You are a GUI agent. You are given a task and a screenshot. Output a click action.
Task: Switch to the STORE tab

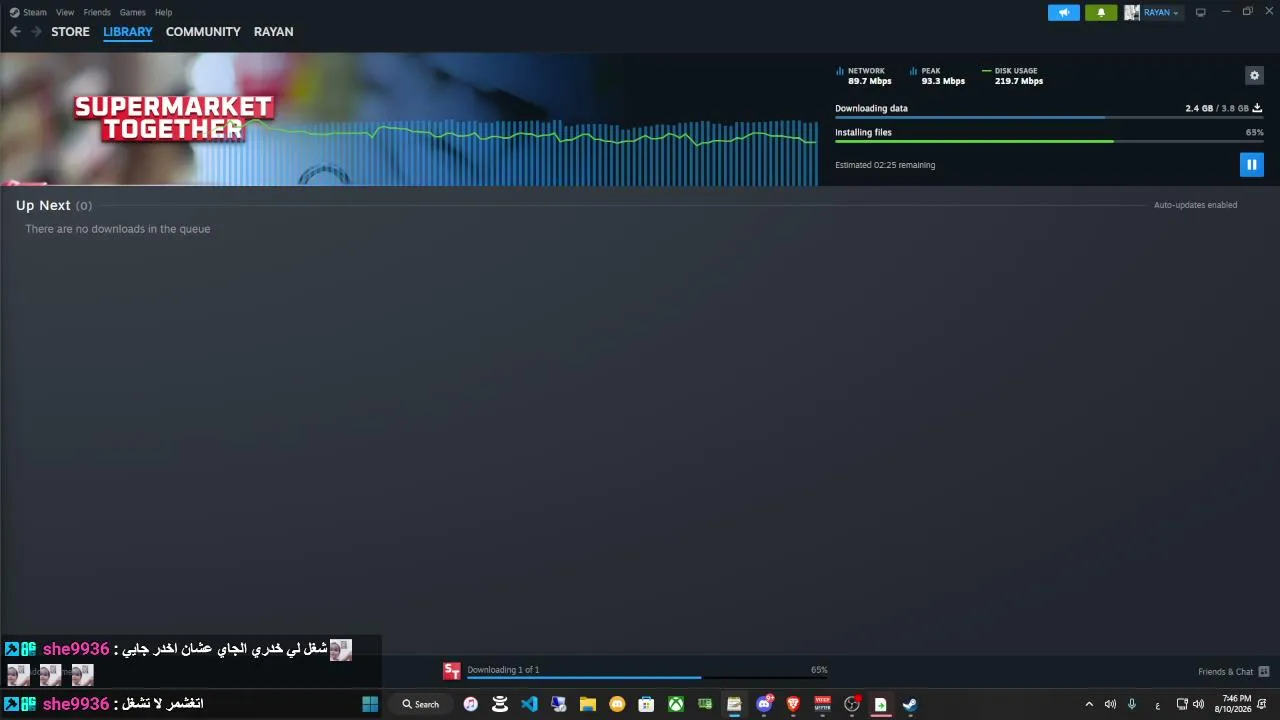click(x=70, y=32)
